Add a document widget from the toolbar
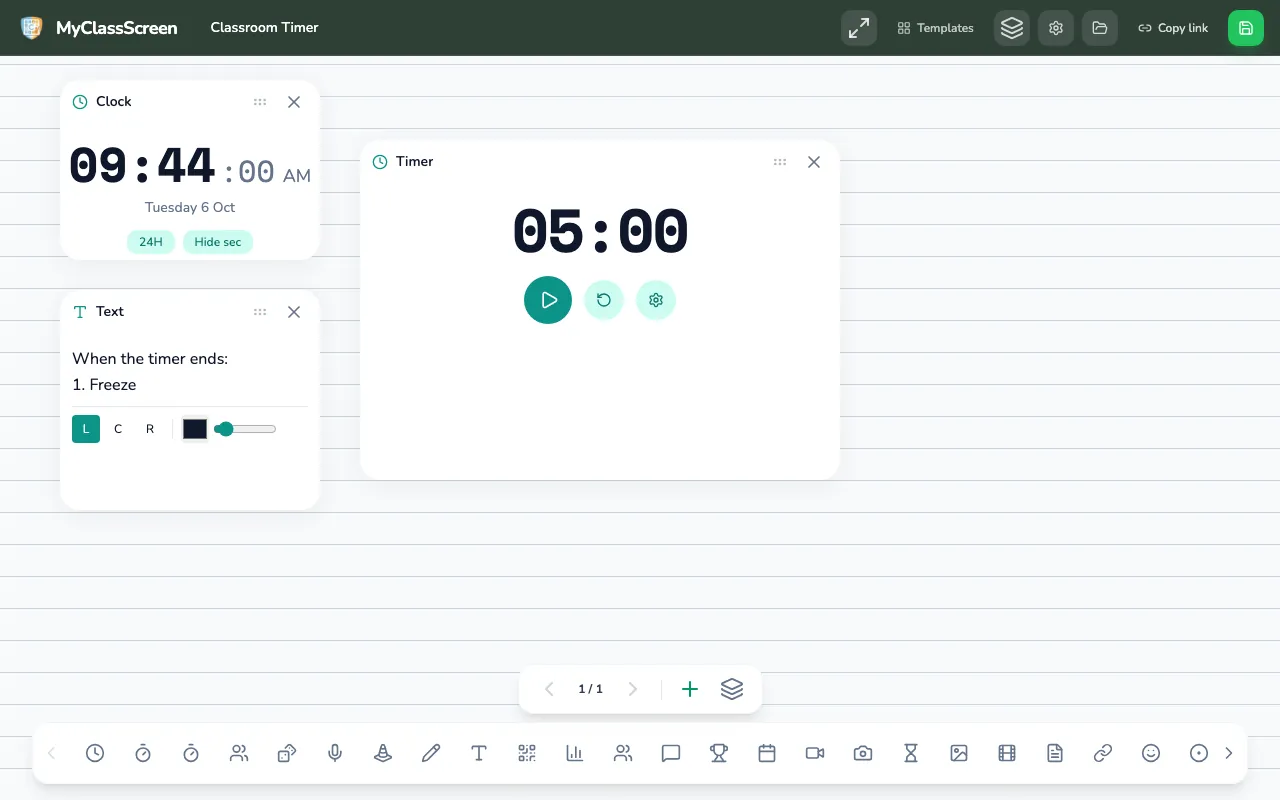1280x800 pixels. [x=1055, y=753]
